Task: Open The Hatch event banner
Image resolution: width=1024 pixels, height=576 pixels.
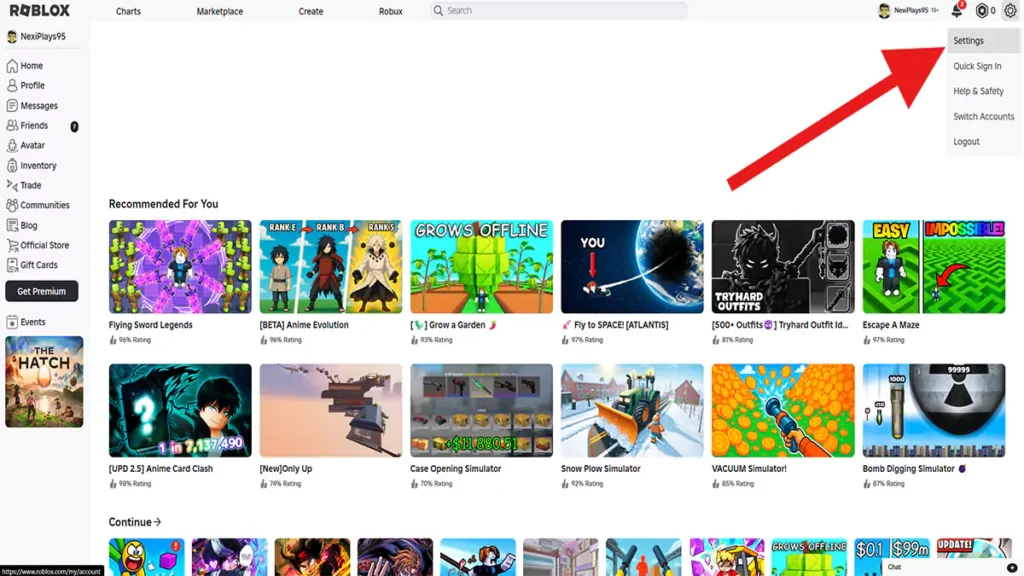Action: click(44, 382)
